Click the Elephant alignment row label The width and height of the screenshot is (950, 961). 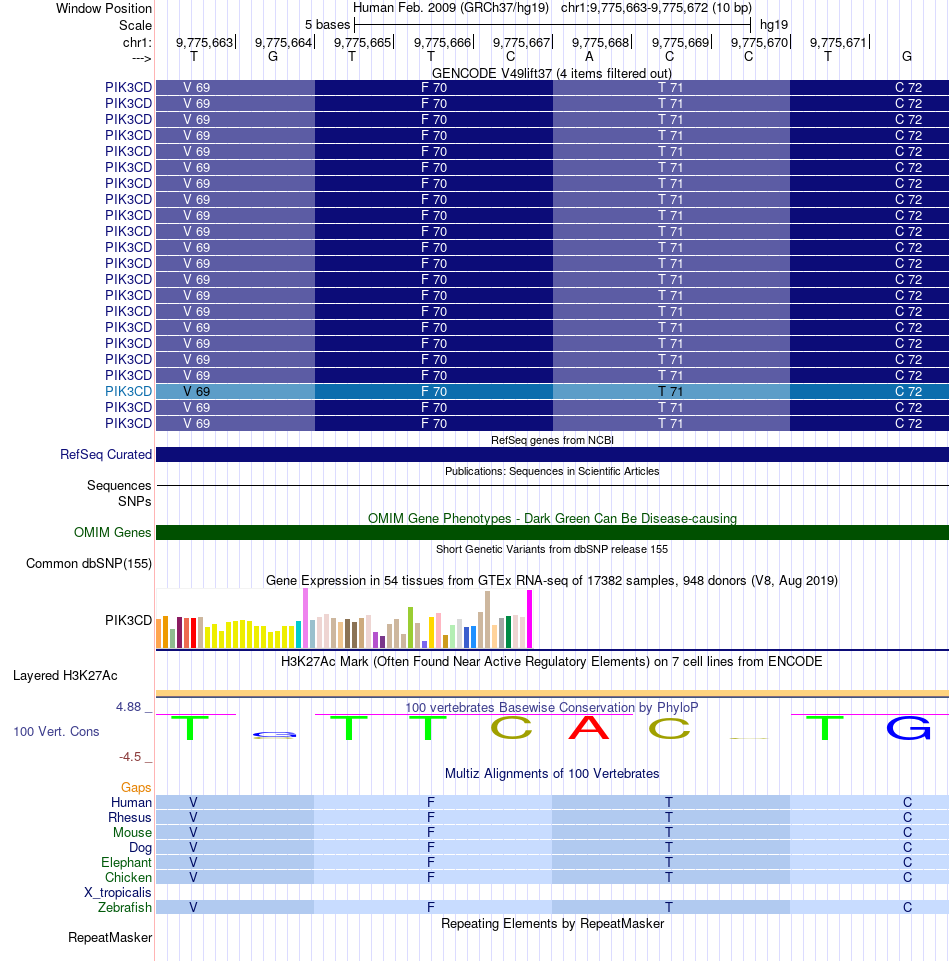(x=126, y=862)
